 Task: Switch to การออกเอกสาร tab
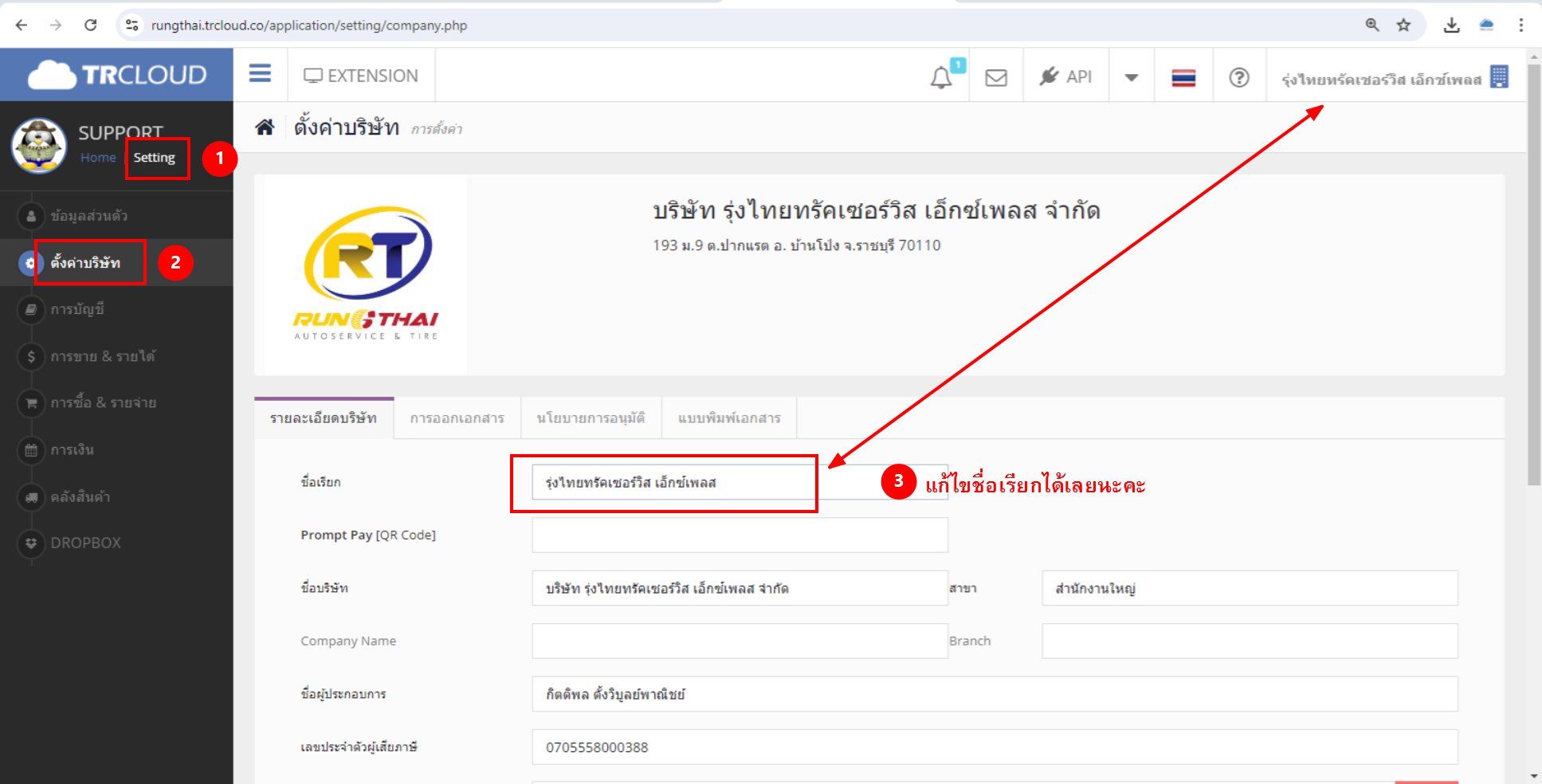click(x=457, y=418)
